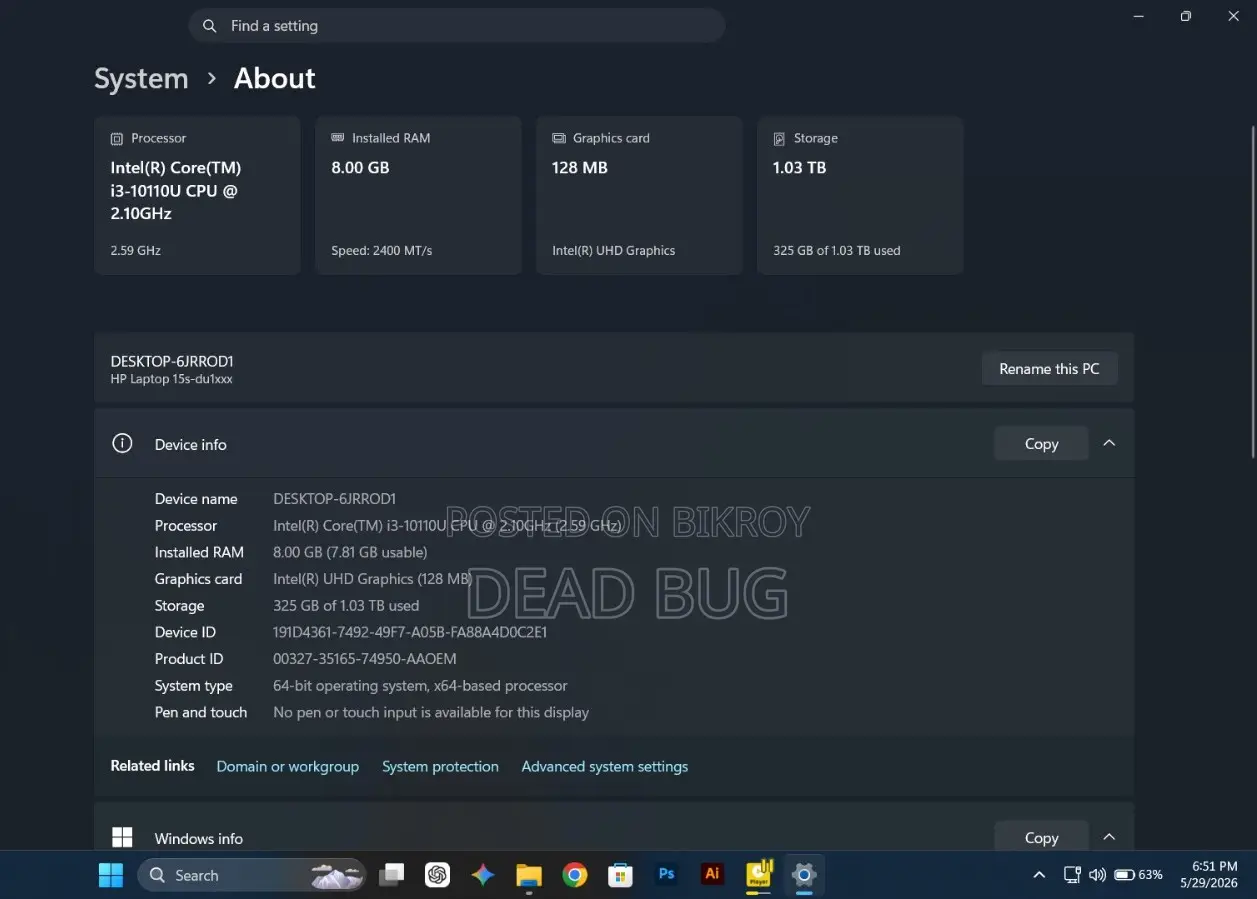1257x899 pixels.
Task: Click the Graphics card icon
Action: tap(559, 138)
